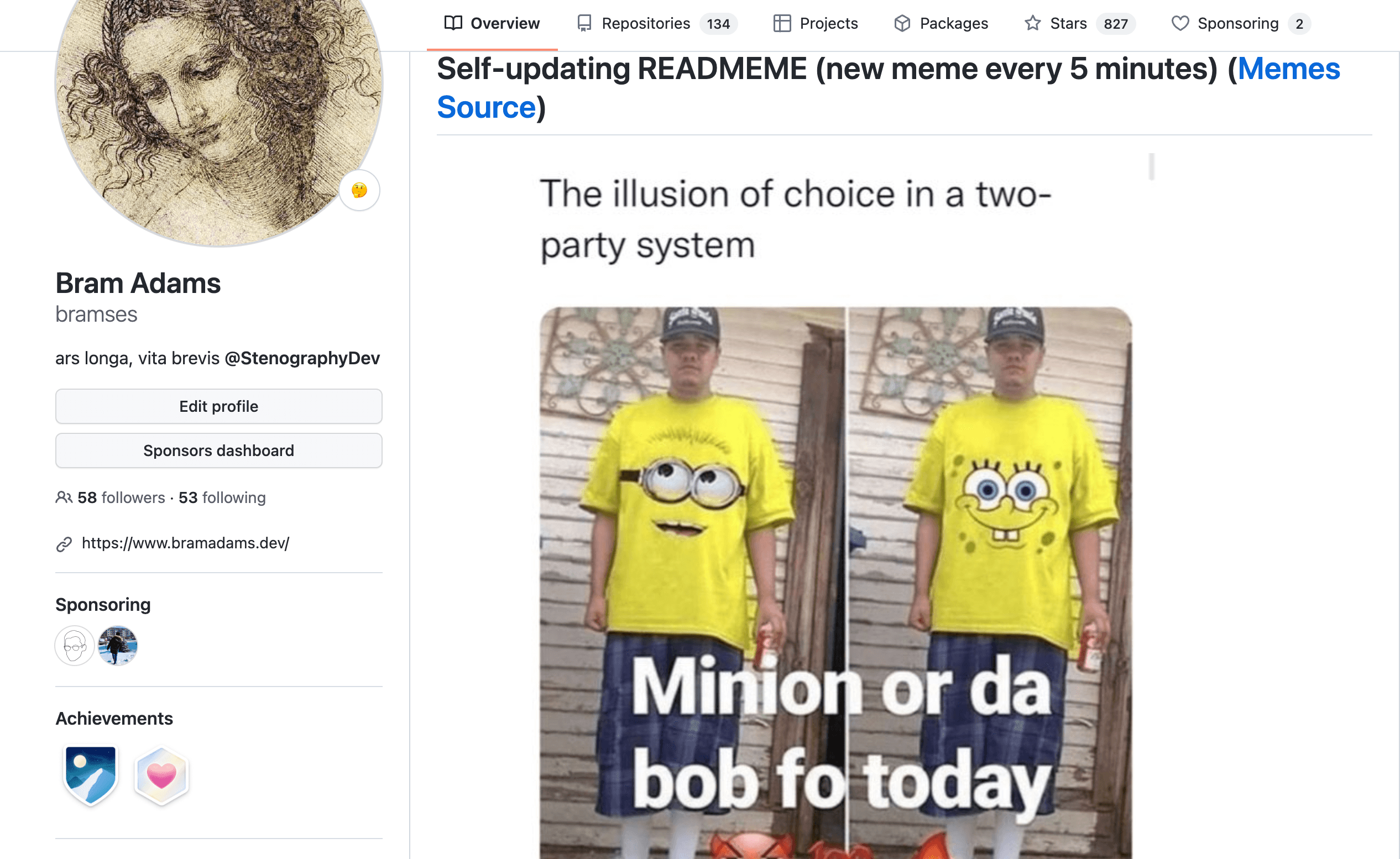Open the first sponsored user's sketch avatar
The width and height of the screenshot is (1400, 859).
pyautogui.click(x=75, y=646)
